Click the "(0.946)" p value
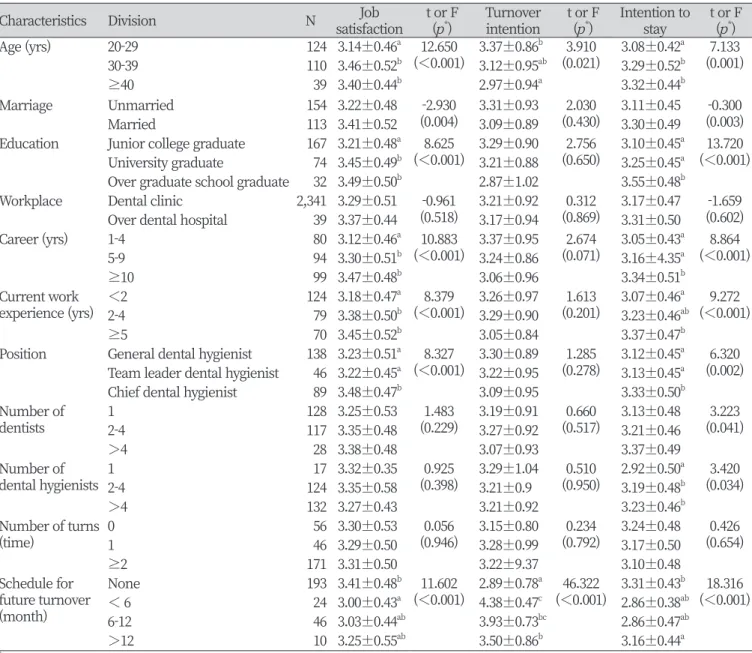 pos(439,543)
